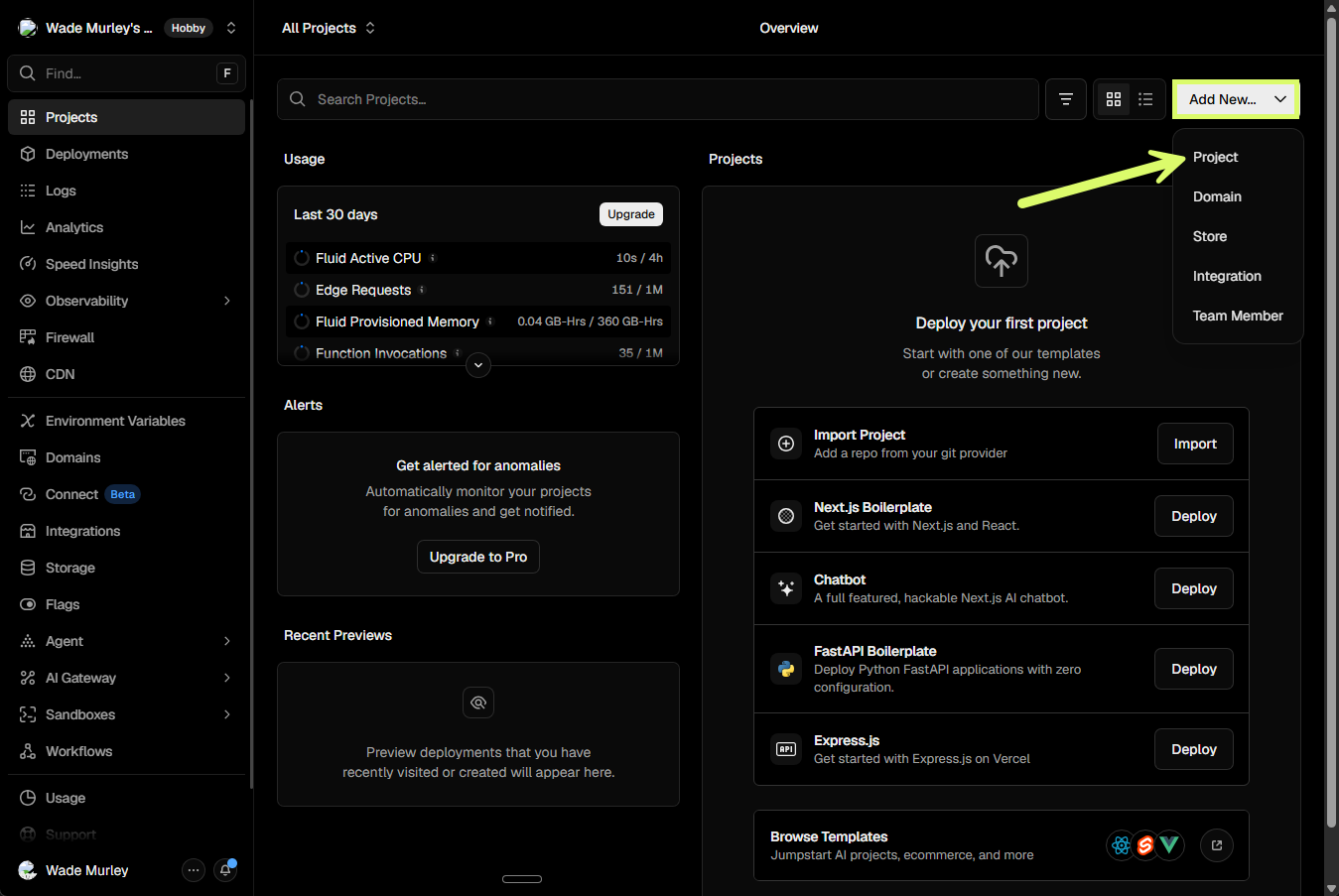Open Firewall in the sidebar
The width and height of the screenshot is (1339, 896).
coord(126,337)
